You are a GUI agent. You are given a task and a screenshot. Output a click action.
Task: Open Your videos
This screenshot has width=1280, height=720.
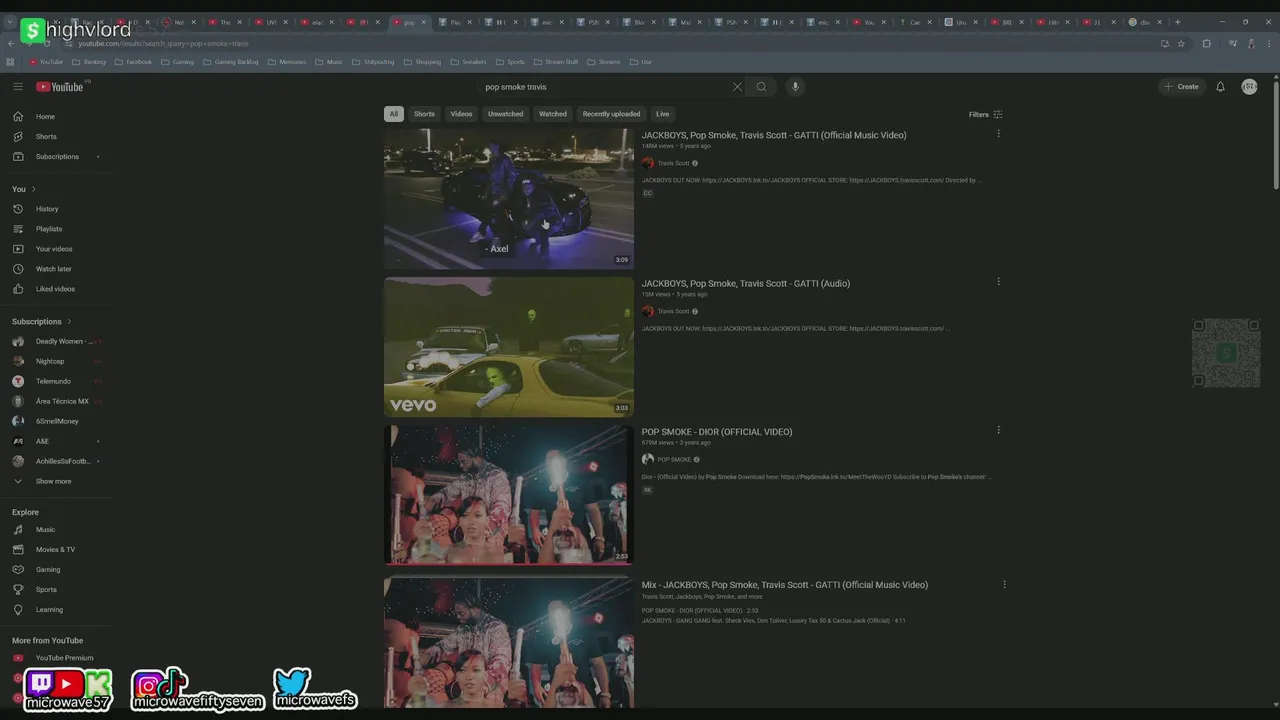coord(57,249)
